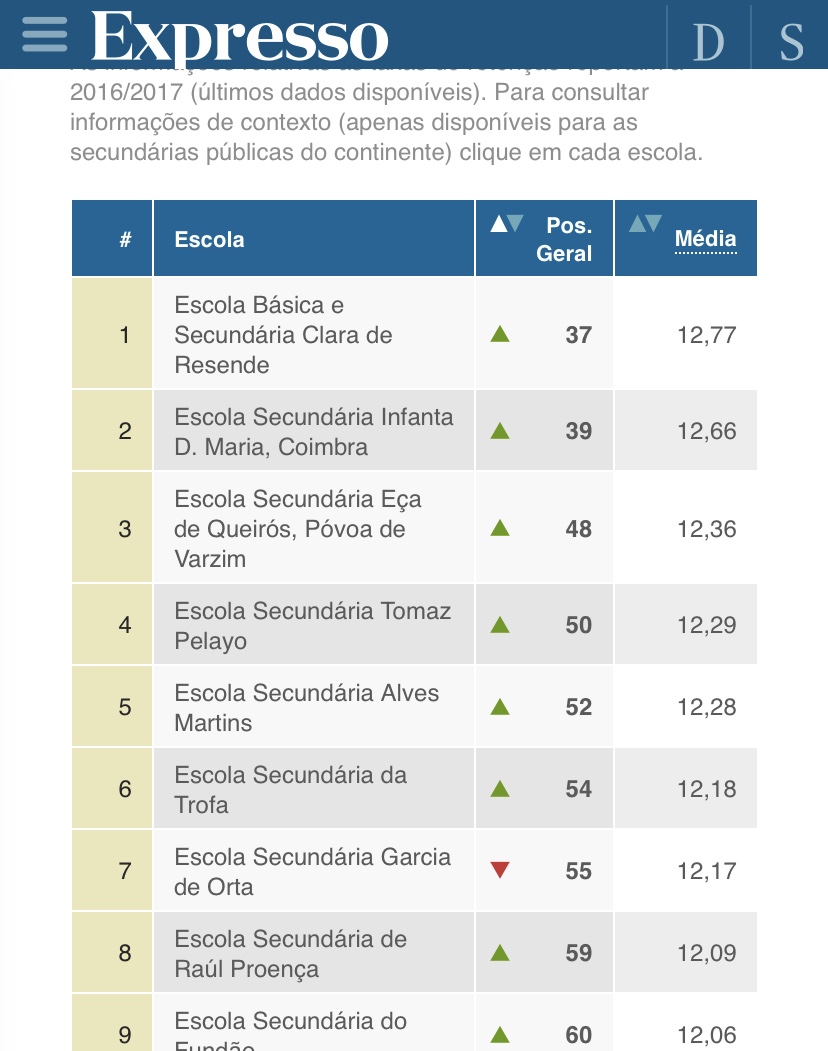Open Escola Básica e Secundária Clara de Resende
The height and width of the screenshot is (1051, 828).
(283, 334)
